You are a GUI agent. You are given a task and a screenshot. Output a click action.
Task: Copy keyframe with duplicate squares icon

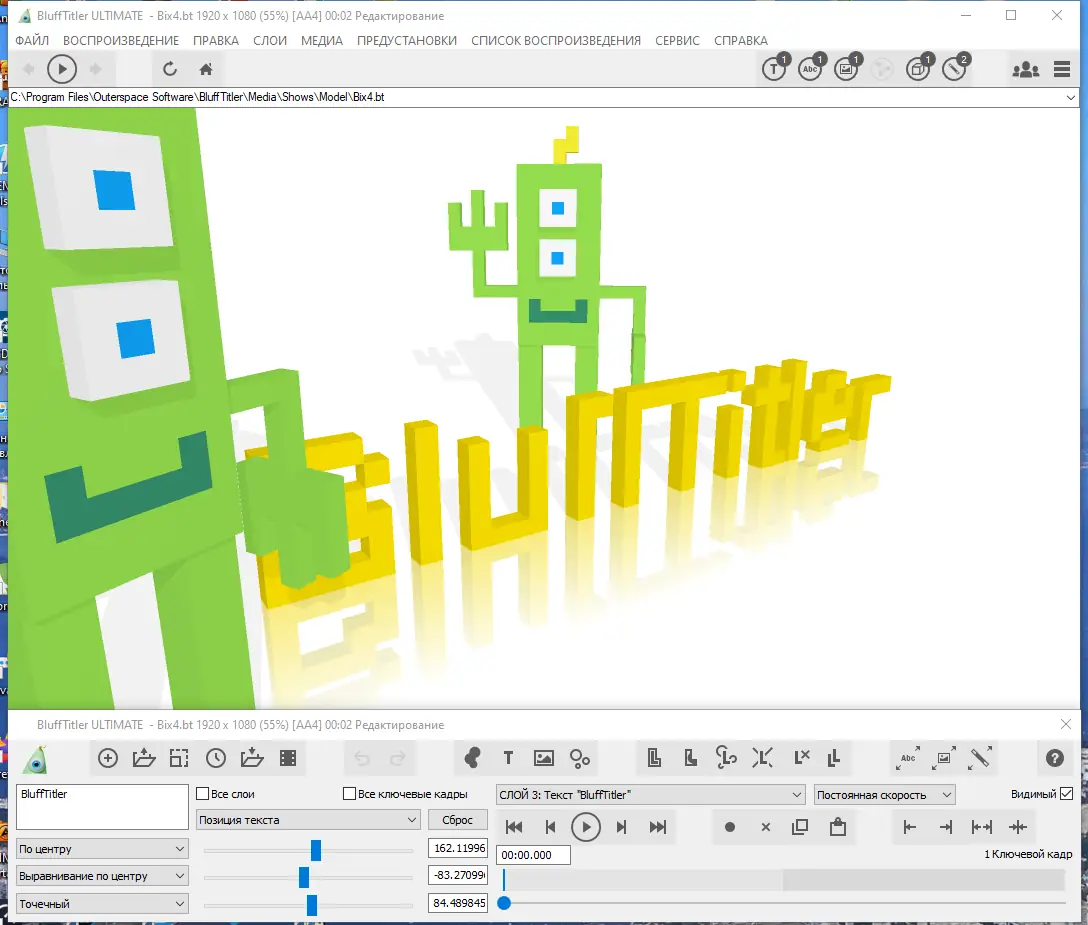[800, 827]
